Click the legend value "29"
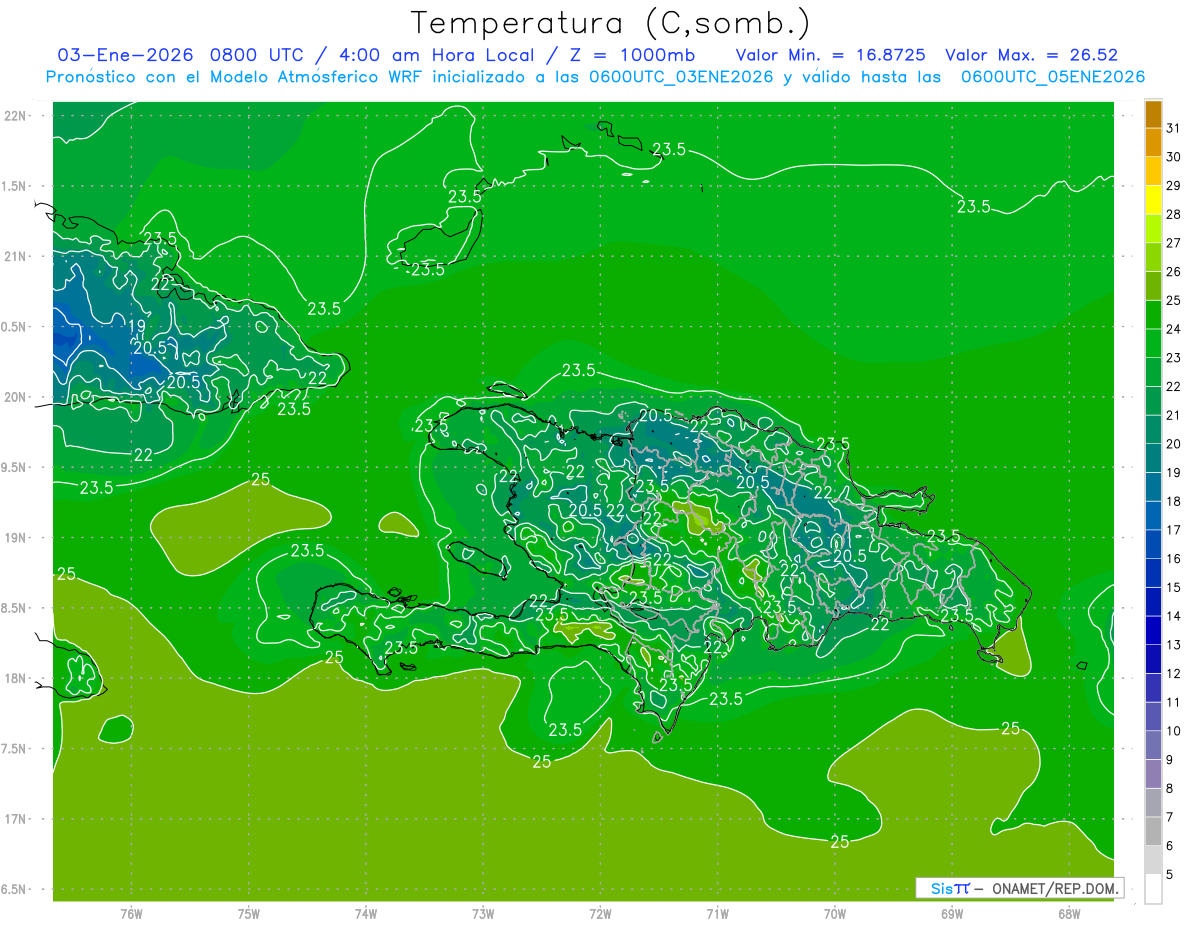The image size is (1200, 927). (x=1174, y=185)
